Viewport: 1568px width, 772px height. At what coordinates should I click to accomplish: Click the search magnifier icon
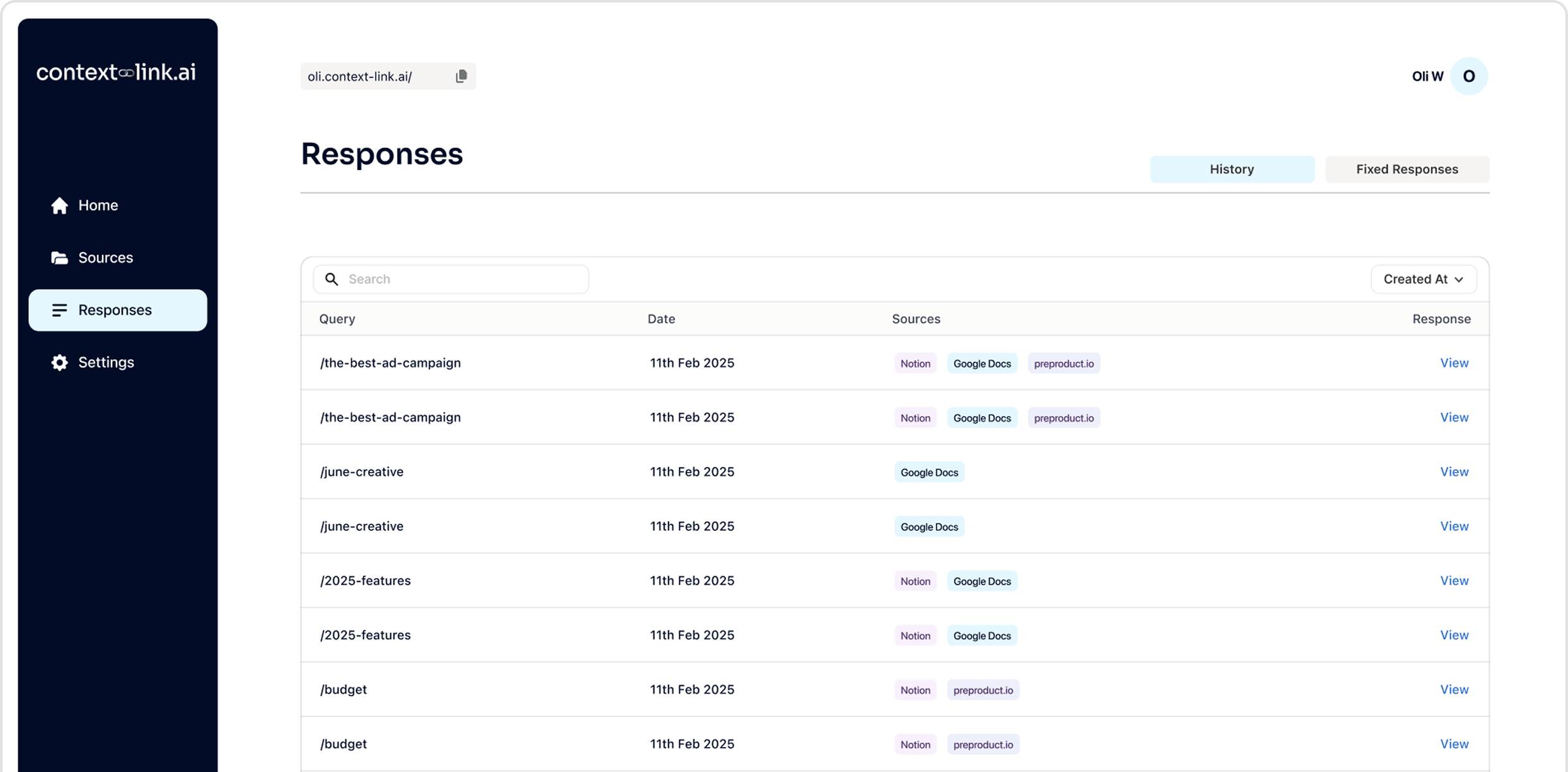tap(331, 279)
